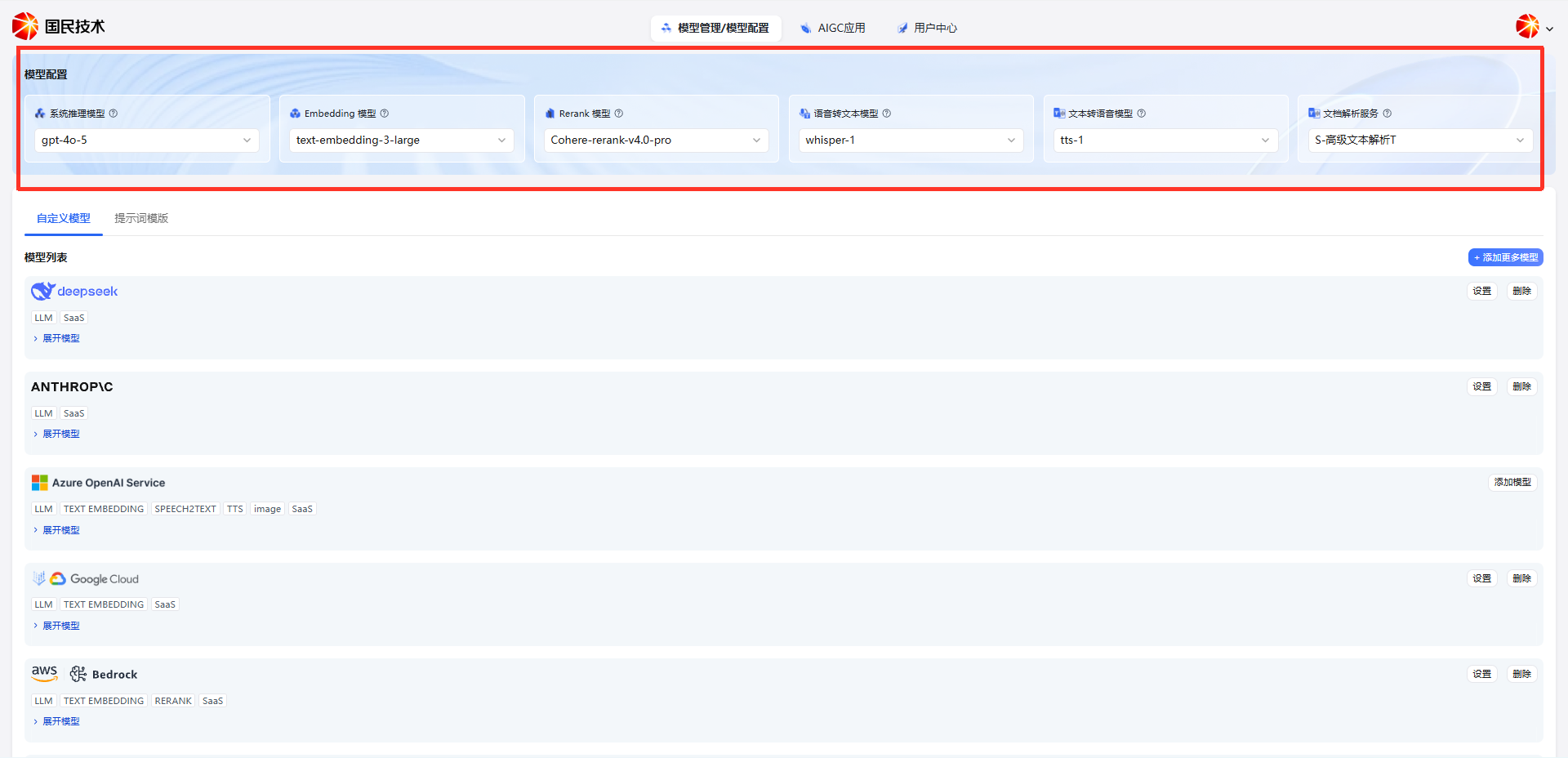Open 设置 for Google Cloud
Image resolution: width=1568 pixels, height=758 pixels.
1482,578
